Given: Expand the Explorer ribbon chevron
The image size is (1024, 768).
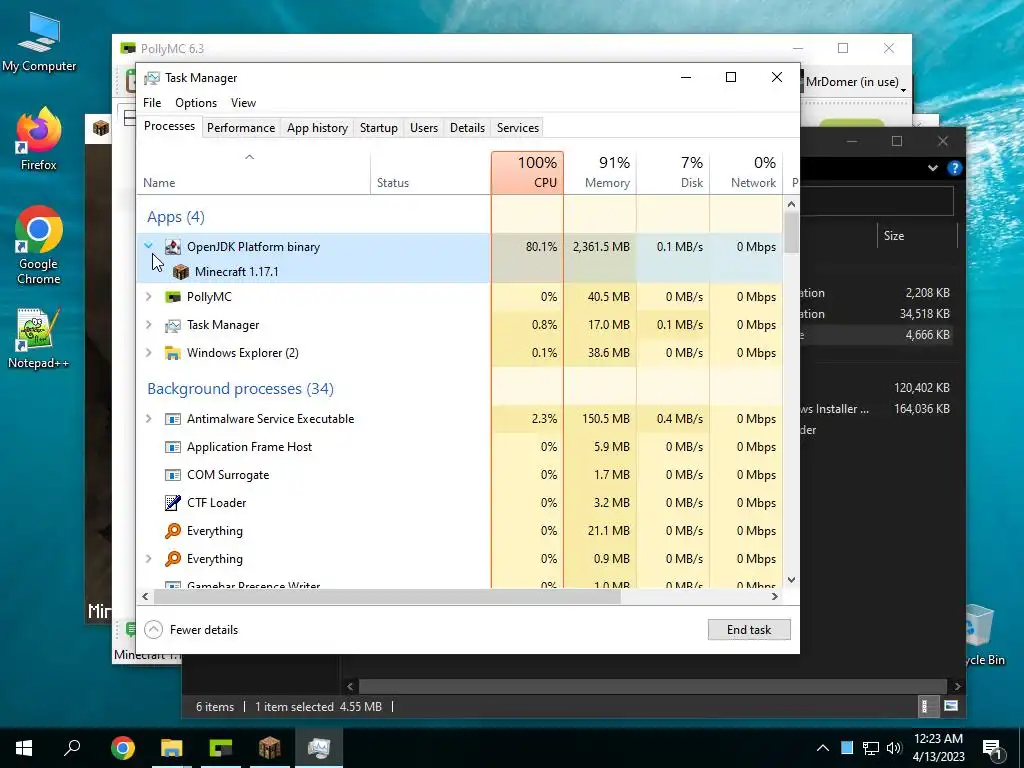Looking at the screenshot, I should point(933,168).
